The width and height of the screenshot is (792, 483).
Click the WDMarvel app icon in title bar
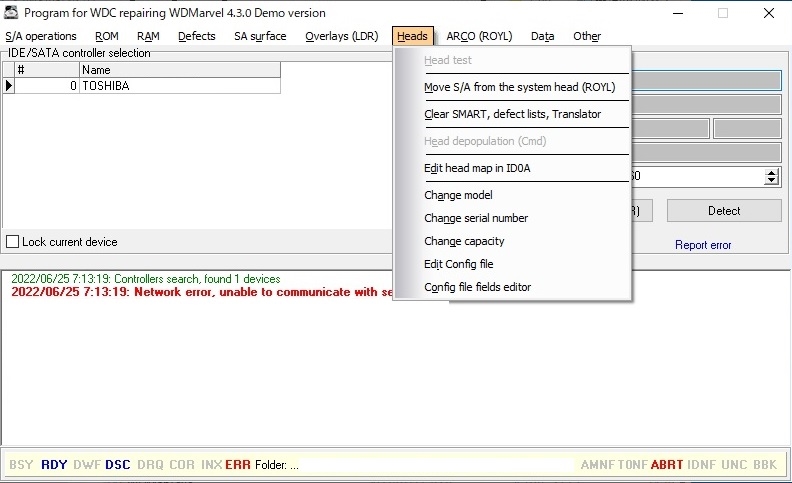tap(11, 13)
